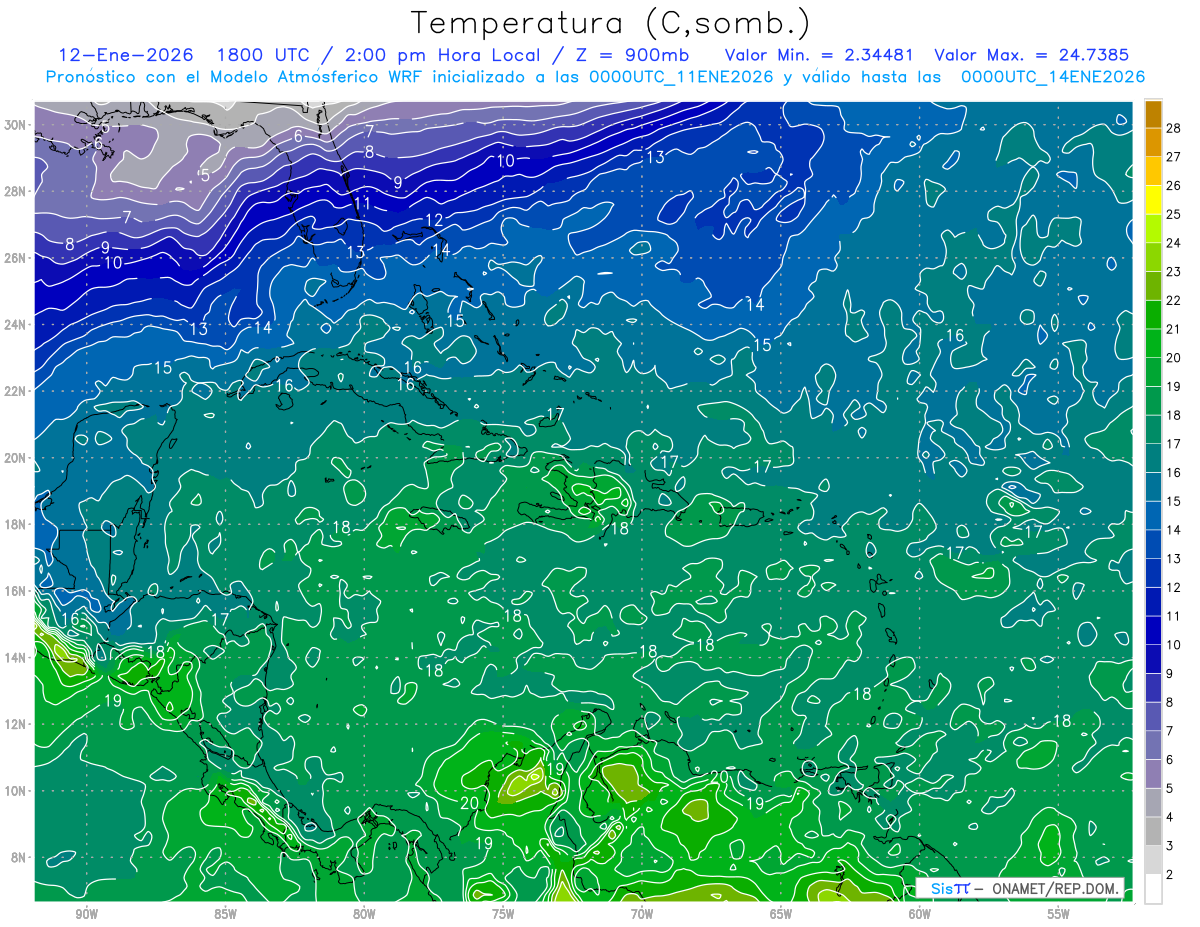Screen dimensions: 1200x927
Task: Click the '10N' latitude axis label
Action: tap(16, 791)
